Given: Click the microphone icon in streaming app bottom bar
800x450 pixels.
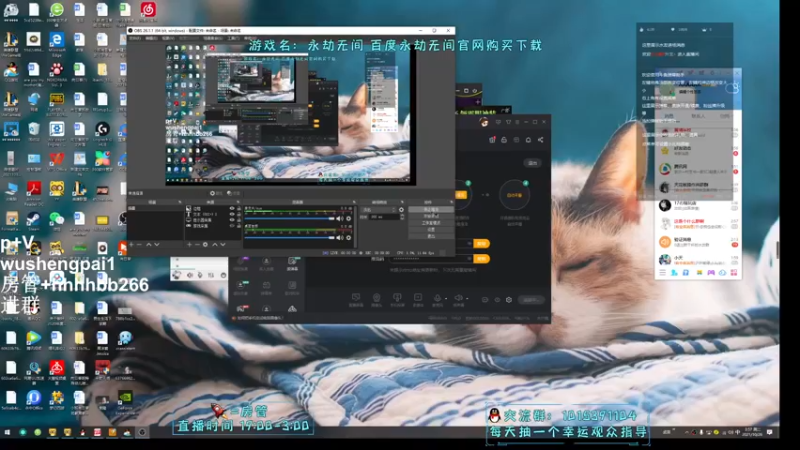Looking at the screenshot, I should (x=437, y=297).
